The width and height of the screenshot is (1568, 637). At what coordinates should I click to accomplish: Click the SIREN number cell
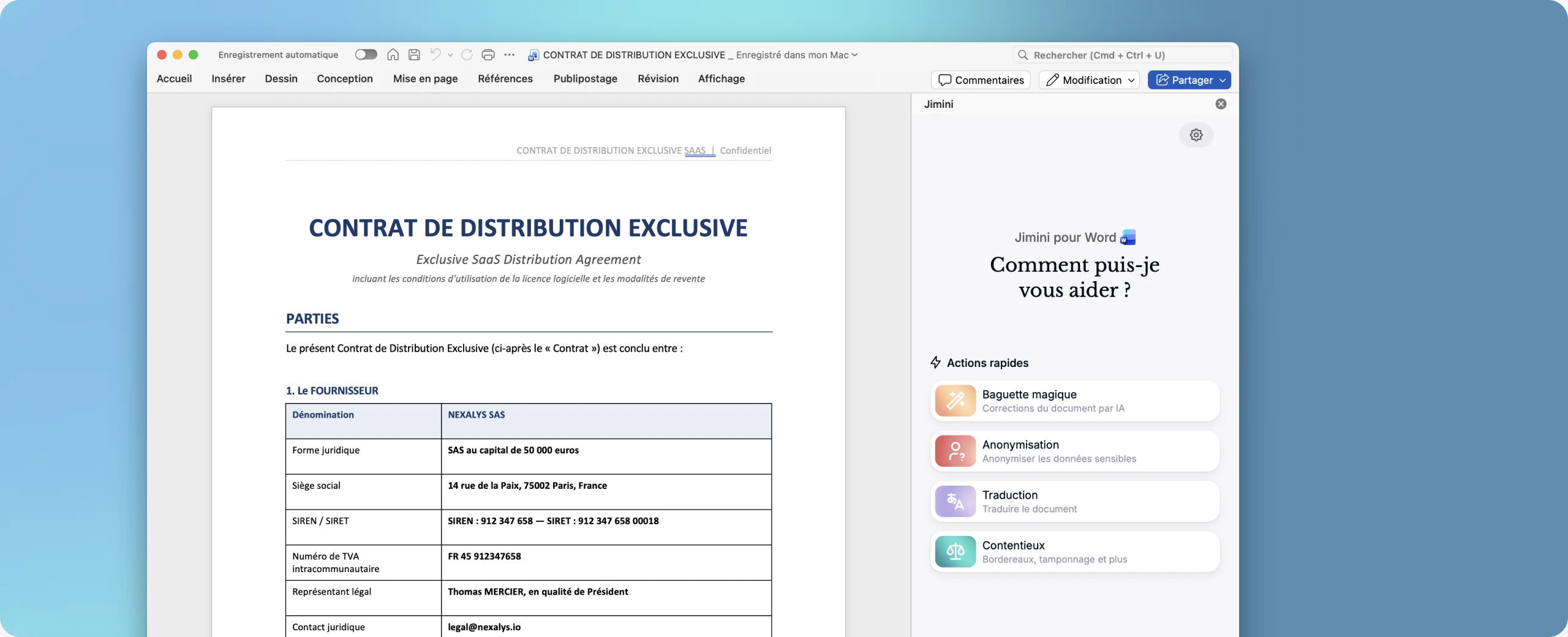pos(606,527)
